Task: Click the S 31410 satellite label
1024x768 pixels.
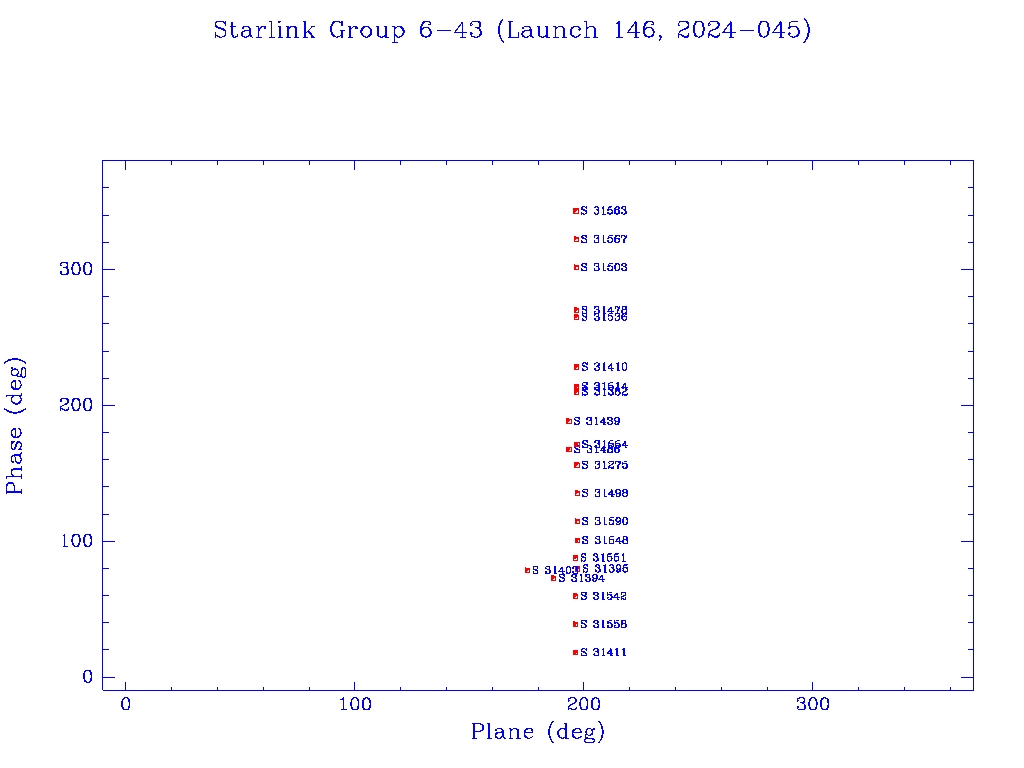Action: pyautogui.click(x=605, y=367)
